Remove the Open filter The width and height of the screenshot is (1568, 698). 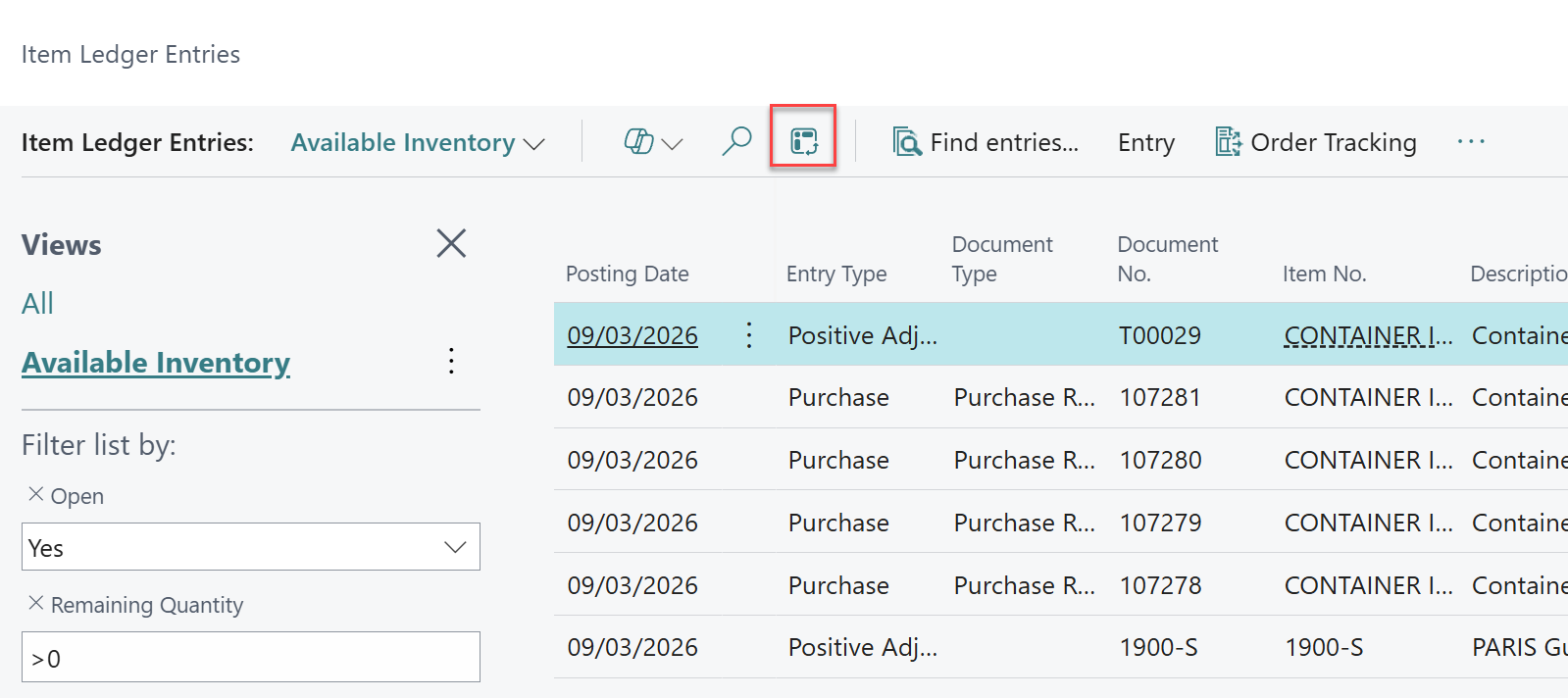click(x=36, y=494)
